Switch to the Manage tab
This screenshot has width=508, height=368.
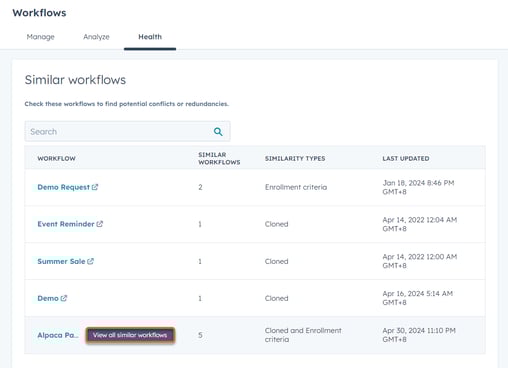pos(41,37)
